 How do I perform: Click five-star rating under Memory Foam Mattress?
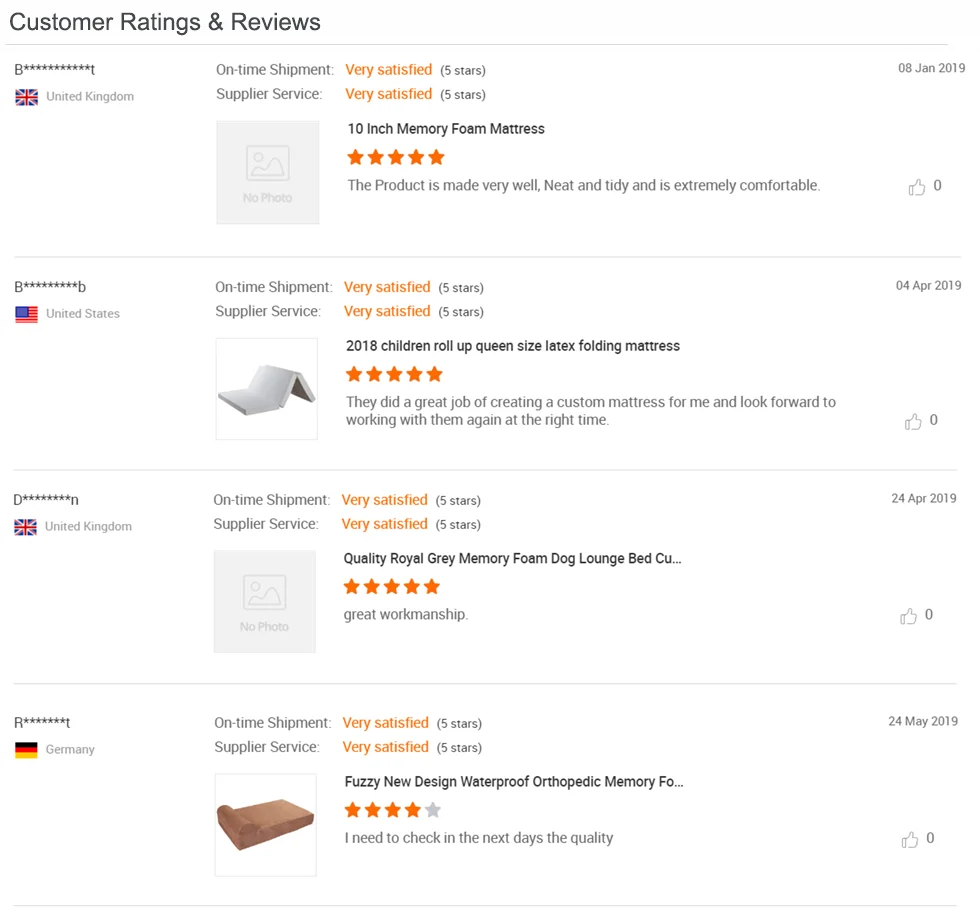pyautogui.click(x=396, y=157)
